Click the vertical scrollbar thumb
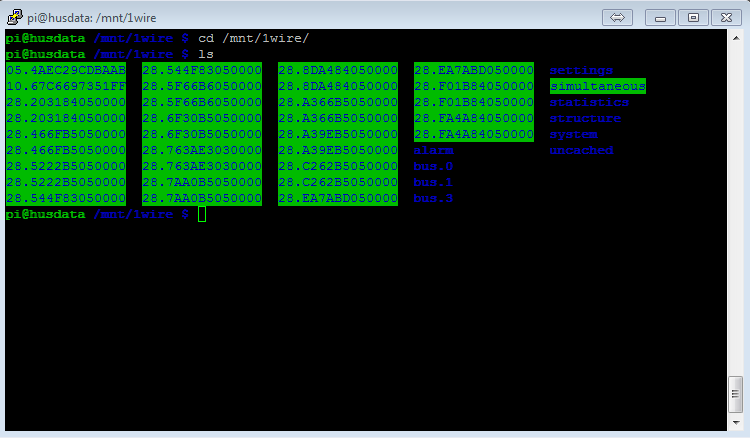The width and height of the screenshot is (750, 438). [736, 394]
